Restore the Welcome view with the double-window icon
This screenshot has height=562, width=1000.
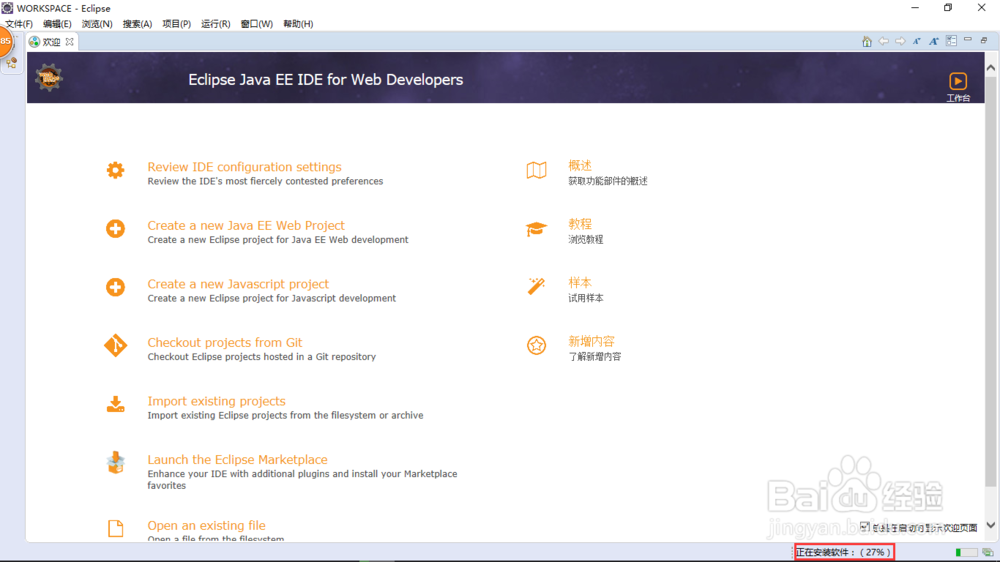(x=984, y=40)
